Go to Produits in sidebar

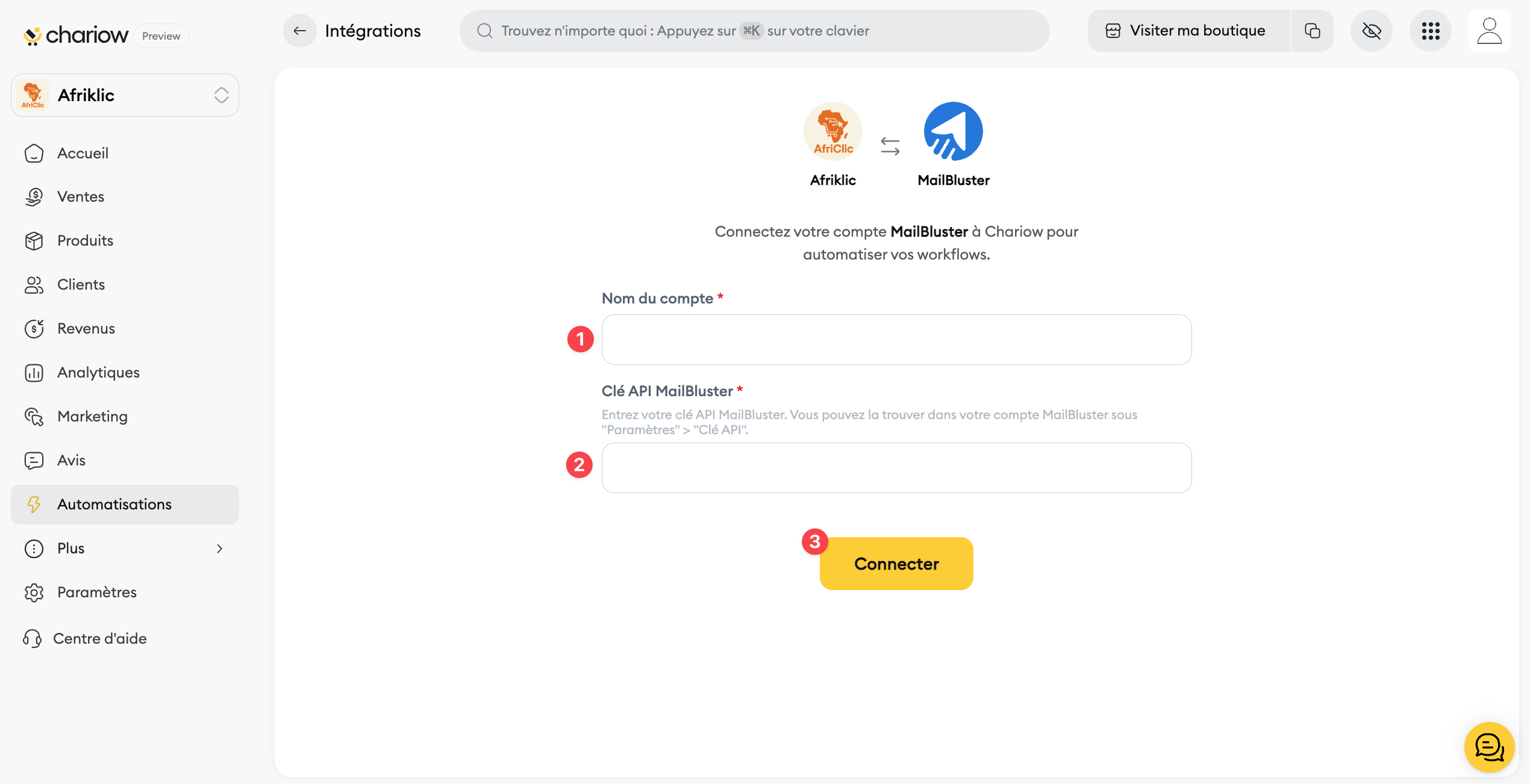(x=85, y=241)
